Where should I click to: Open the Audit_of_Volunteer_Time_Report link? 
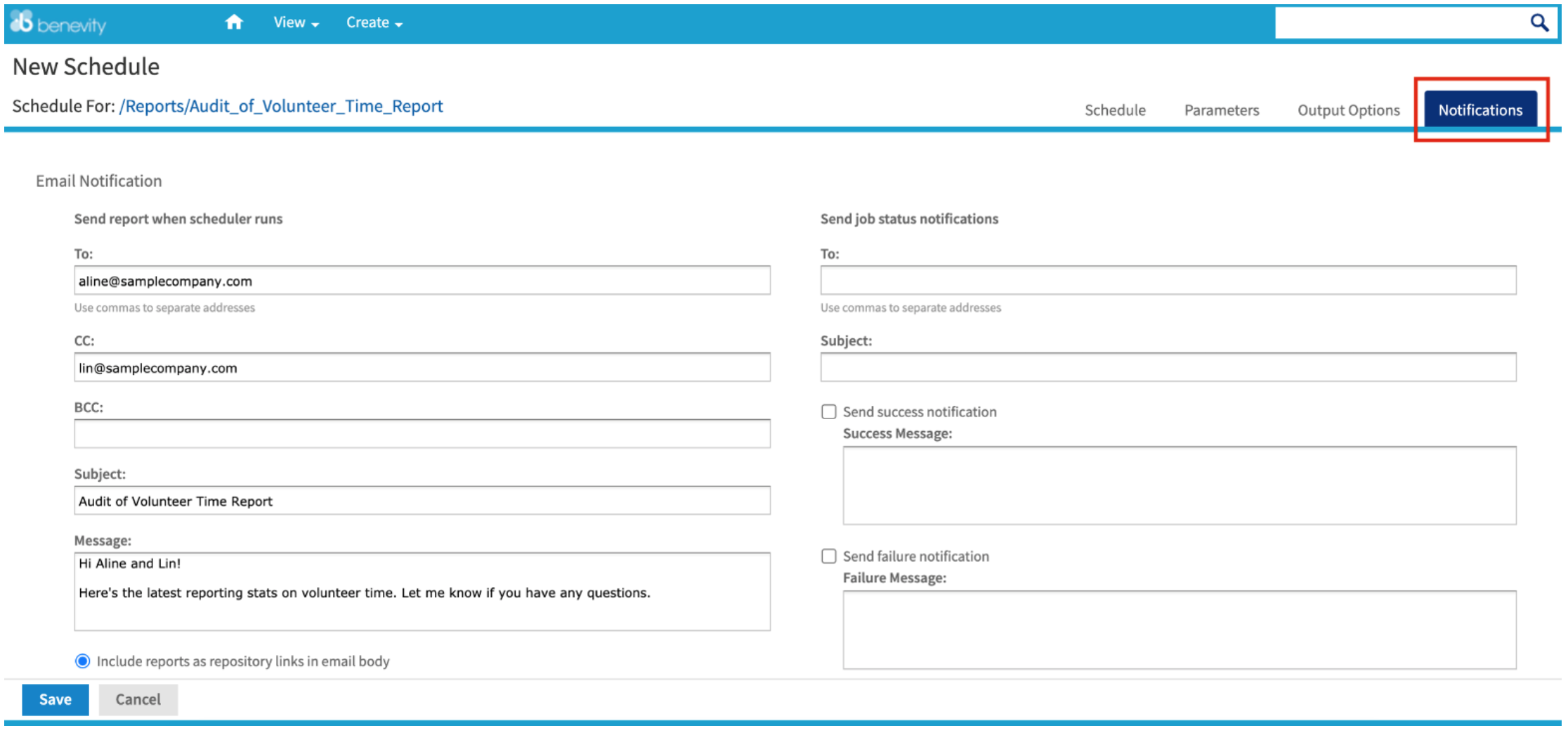281,106
